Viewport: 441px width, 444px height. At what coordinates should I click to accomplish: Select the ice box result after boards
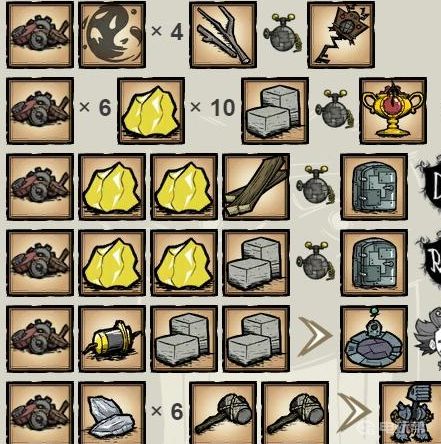(x=374, y=187)
